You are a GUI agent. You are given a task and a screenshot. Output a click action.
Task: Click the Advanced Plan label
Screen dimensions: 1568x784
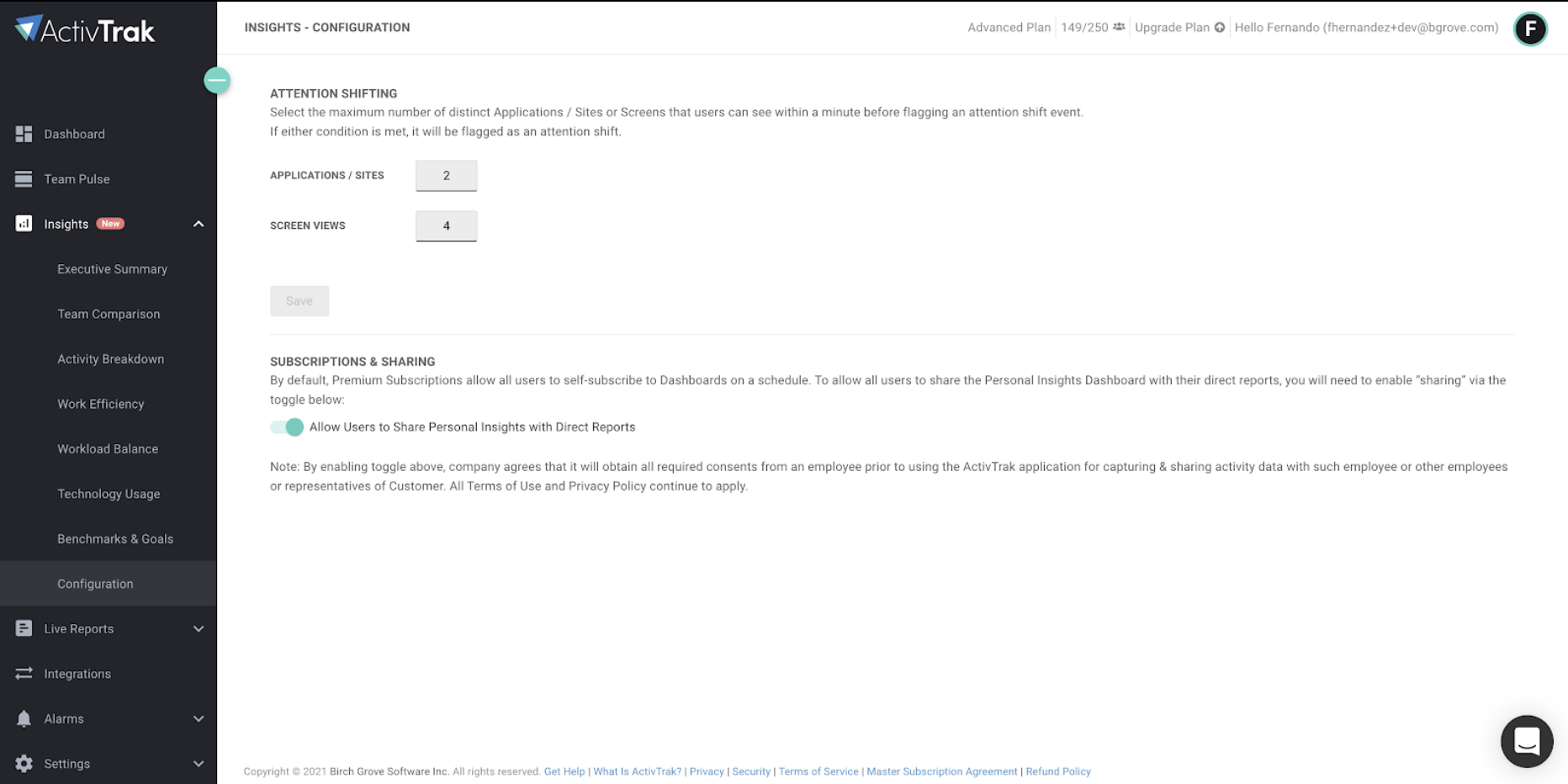pyautogui.click(x=1009, y=28)
